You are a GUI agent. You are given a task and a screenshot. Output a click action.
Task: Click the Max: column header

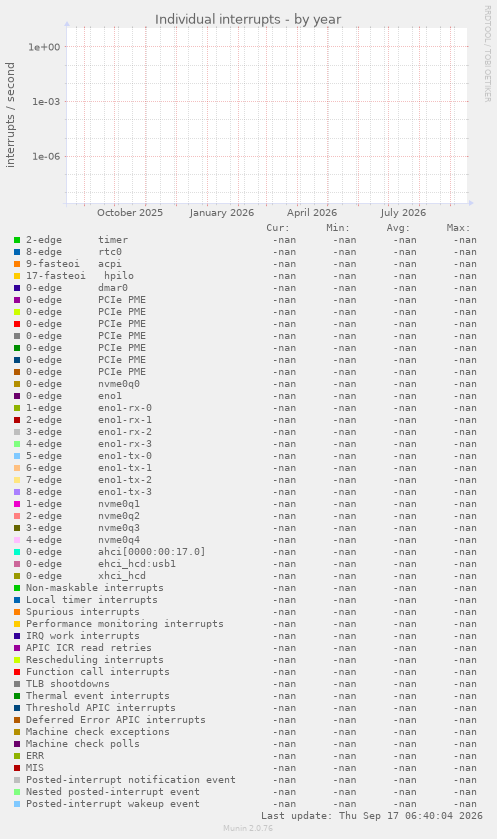tap(458, 228)
